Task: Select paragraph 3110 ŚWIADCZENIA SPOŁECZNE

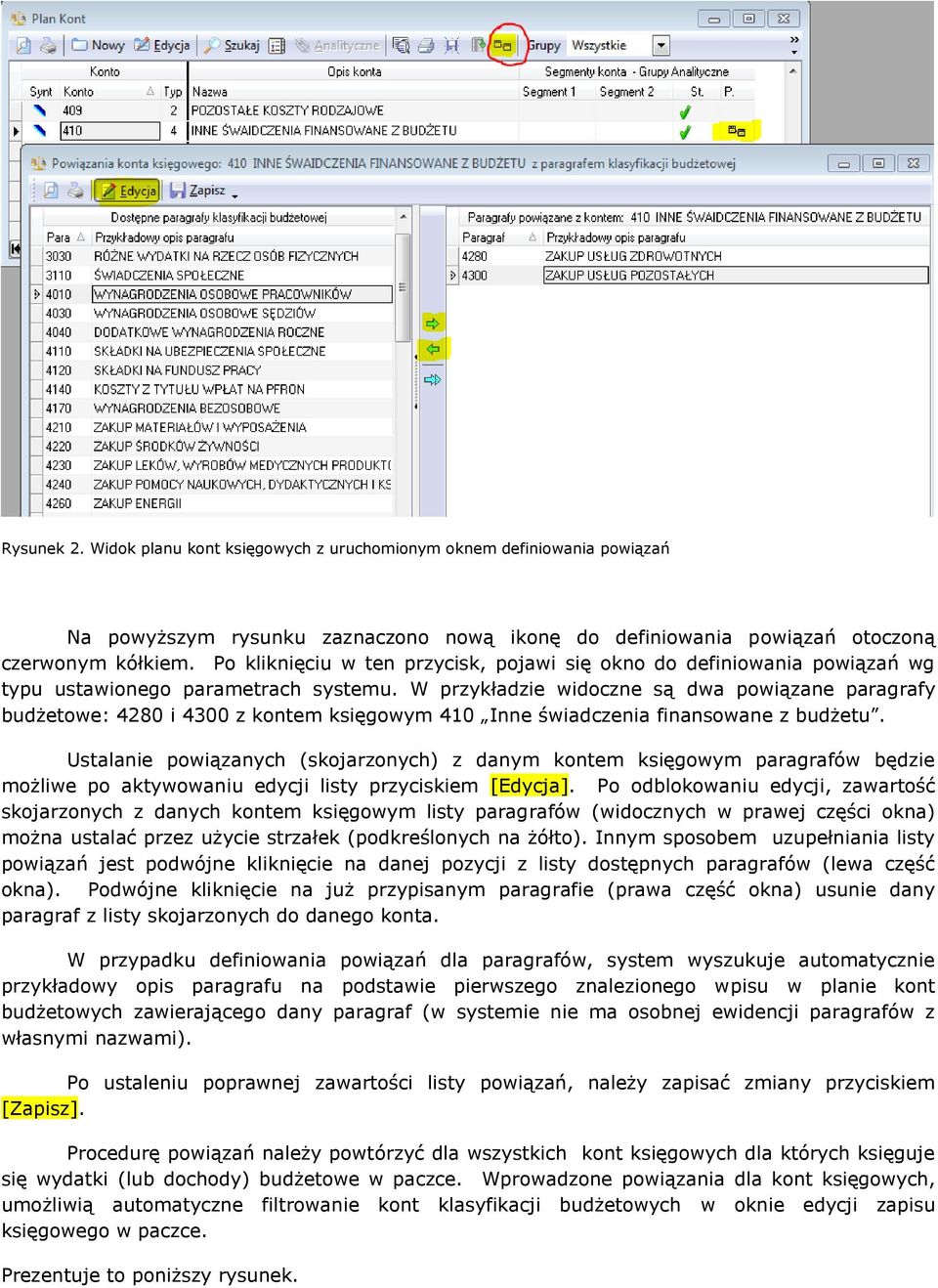Action: point(218,276)
